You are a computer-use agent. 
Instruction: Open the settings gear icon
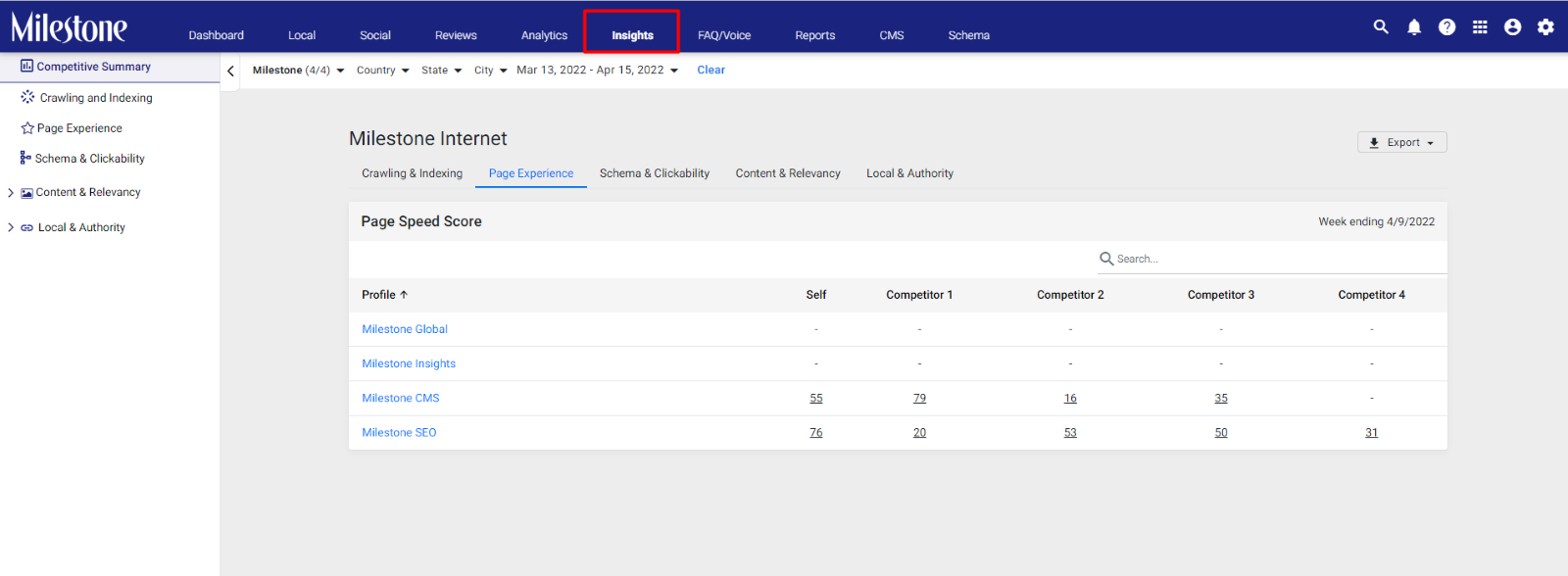point(1545,27)
